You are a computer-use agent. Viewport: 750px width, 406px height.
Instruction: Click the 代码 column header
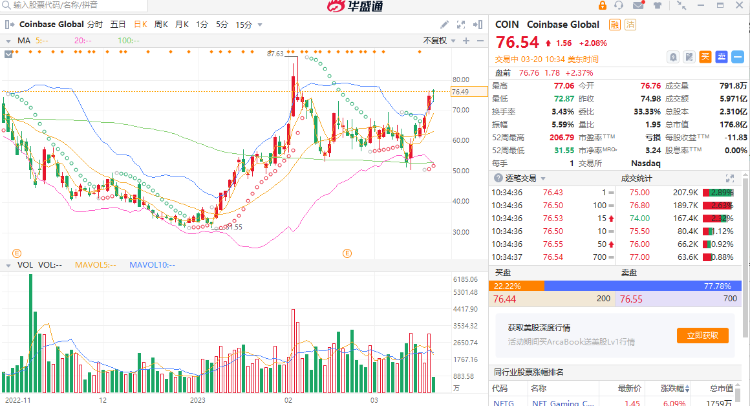[500, 388]
